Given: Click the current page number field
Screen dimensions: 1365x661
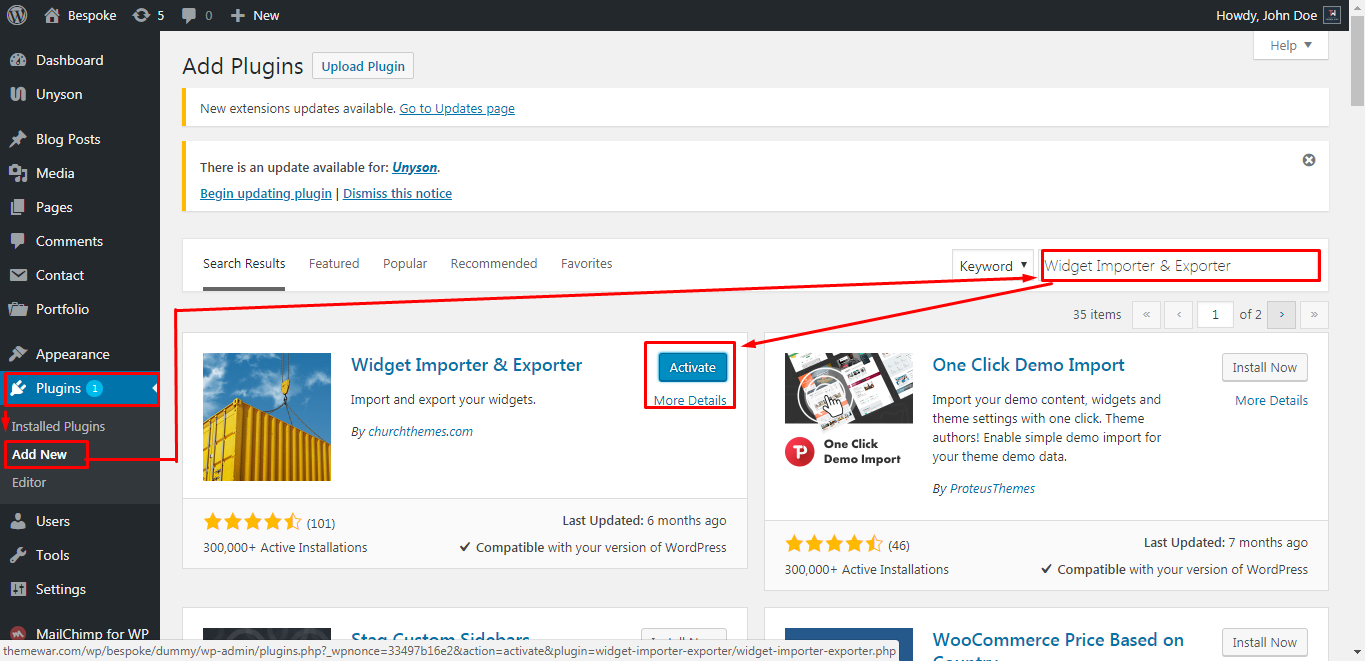Looking at the screenshot, I should (1216, 314).
